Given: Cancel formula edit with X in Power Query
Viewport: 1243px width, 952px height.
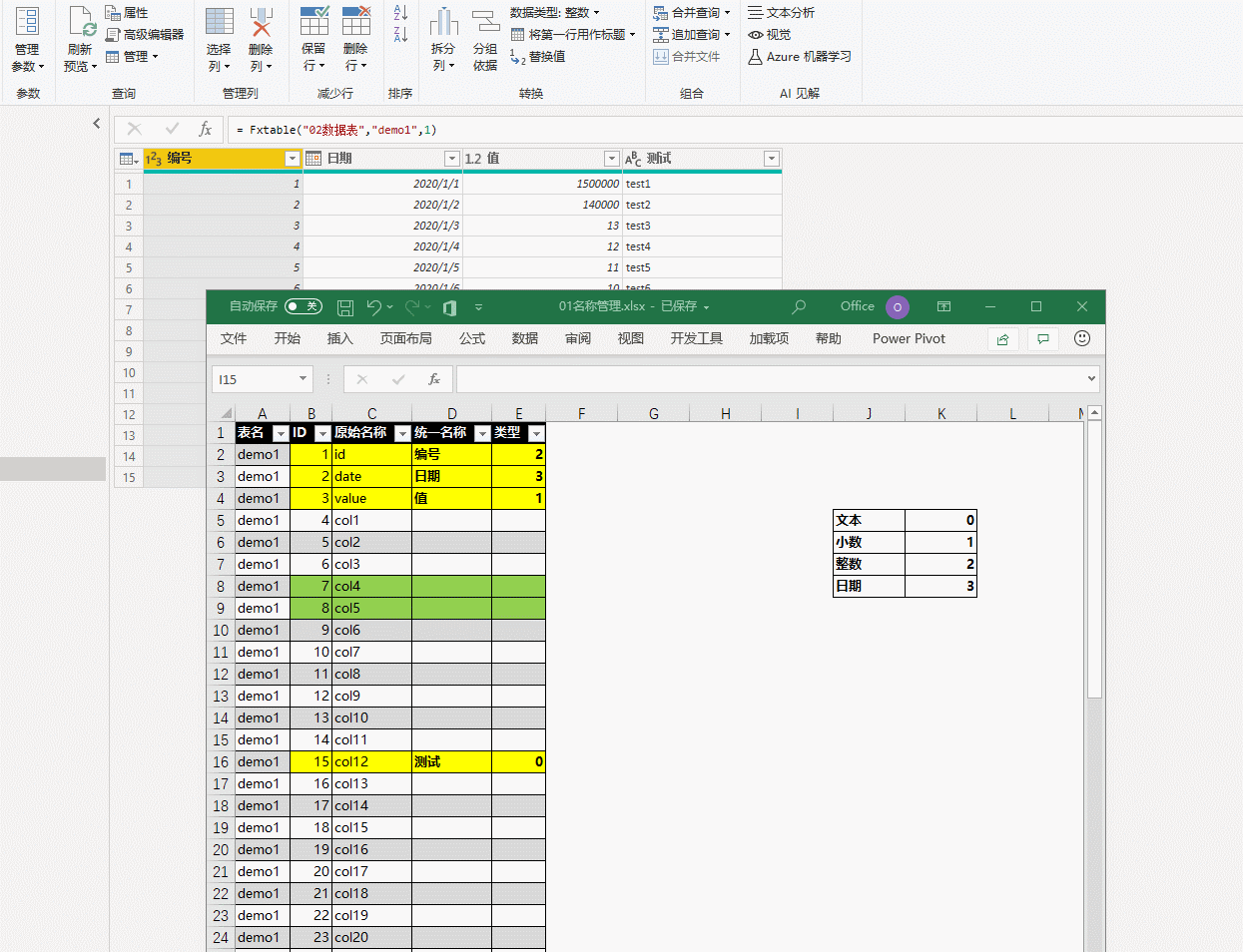Looking at the screenshot, I should click(x=135, y=130).
